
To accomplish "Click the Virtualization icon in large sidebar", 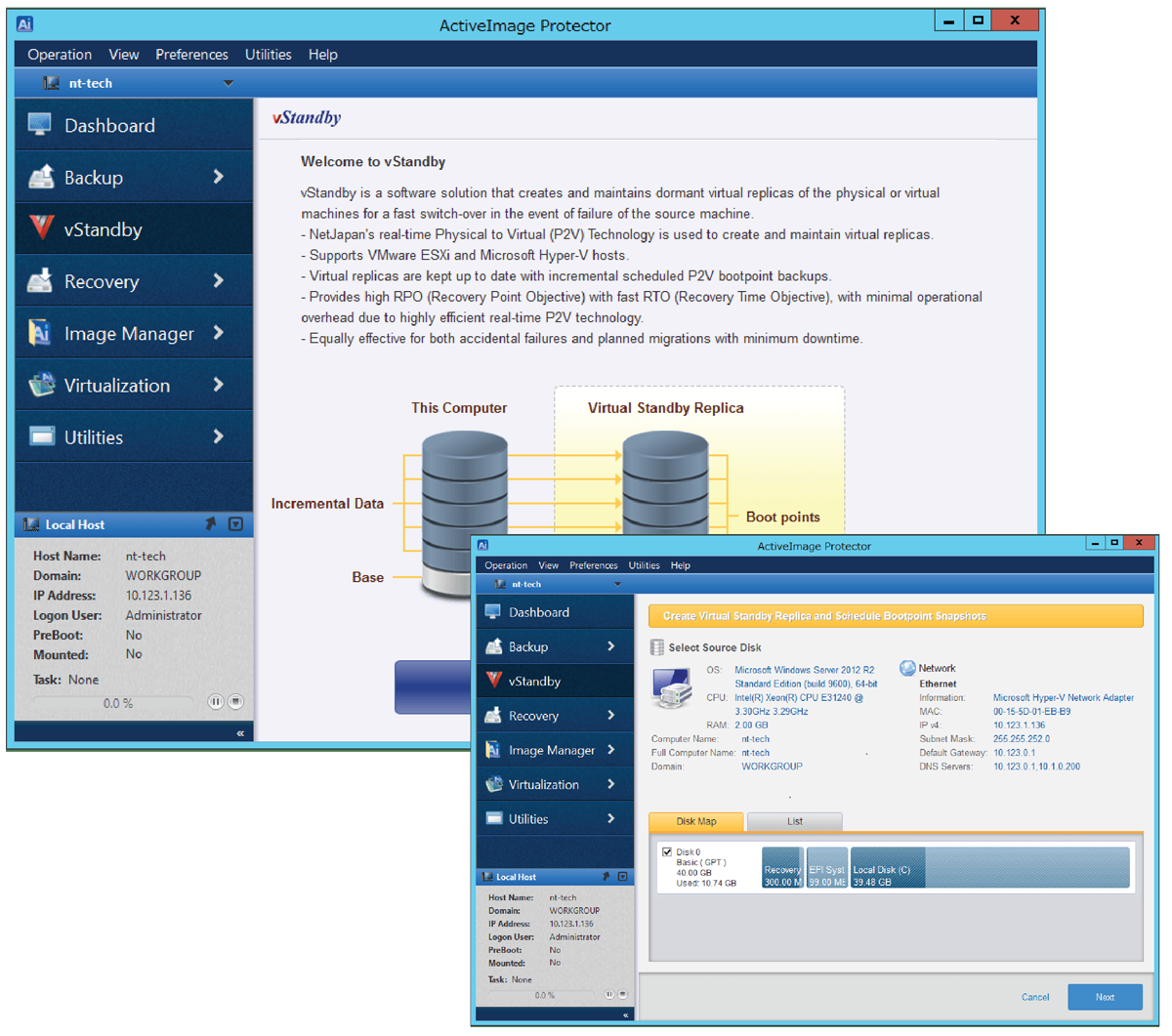I will tap(41, 385).
